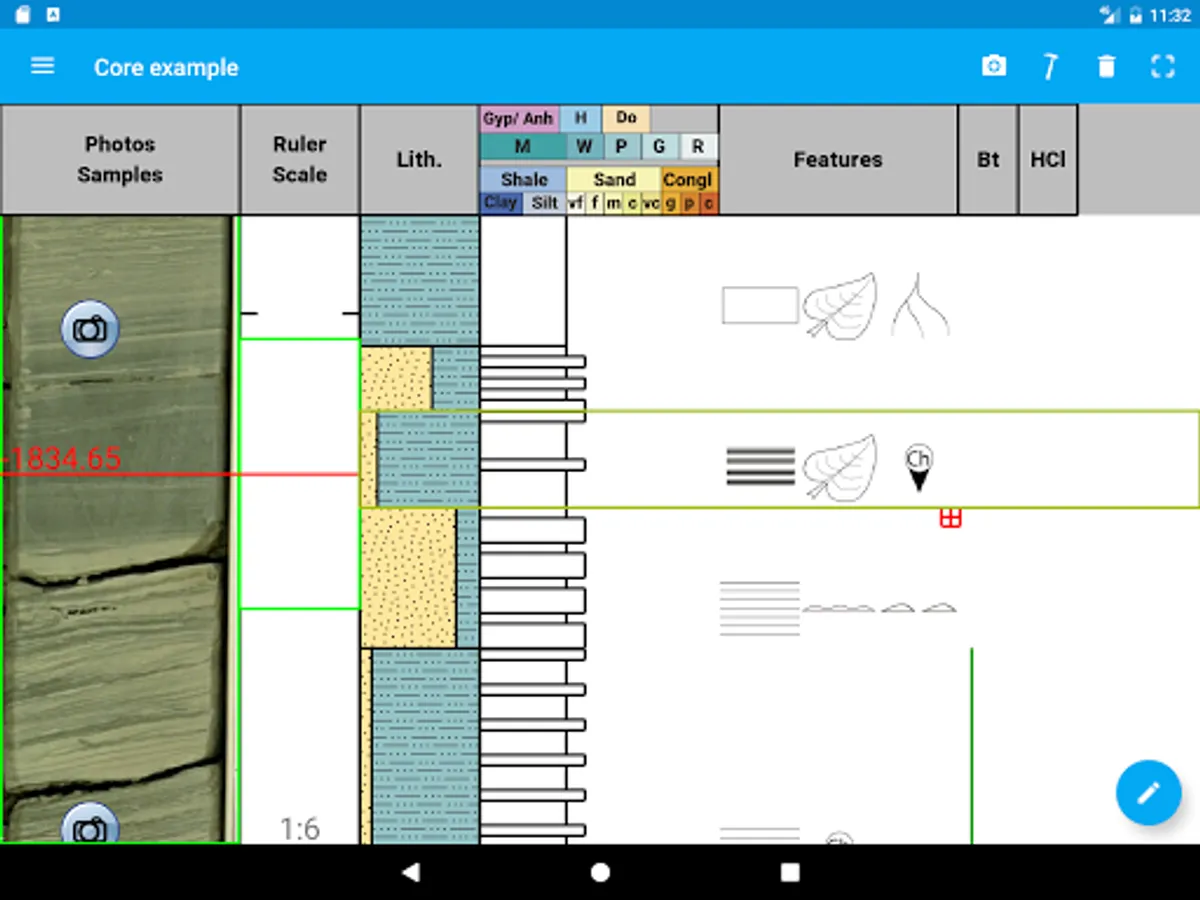The image size is (1200, 900).
Task: Select the M mudstone swatch
Action: 523,147
